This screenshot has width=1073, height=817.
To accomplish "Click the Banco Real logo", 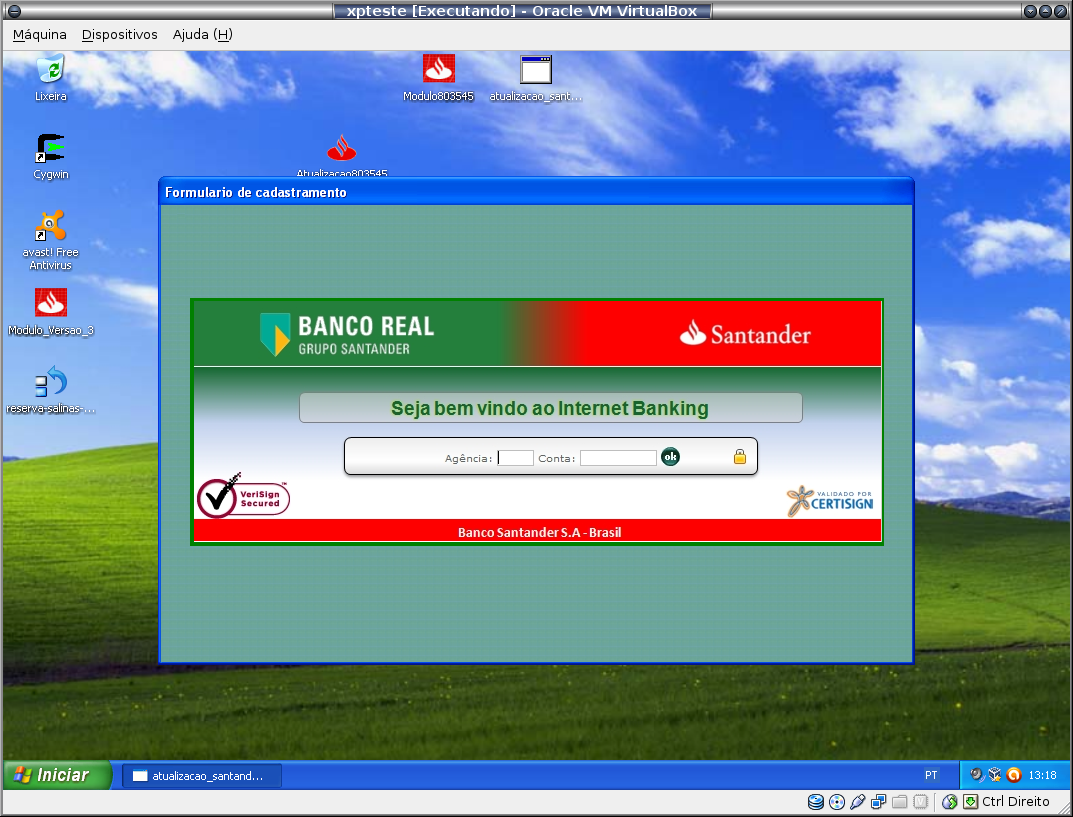I will tap(347, 334).
